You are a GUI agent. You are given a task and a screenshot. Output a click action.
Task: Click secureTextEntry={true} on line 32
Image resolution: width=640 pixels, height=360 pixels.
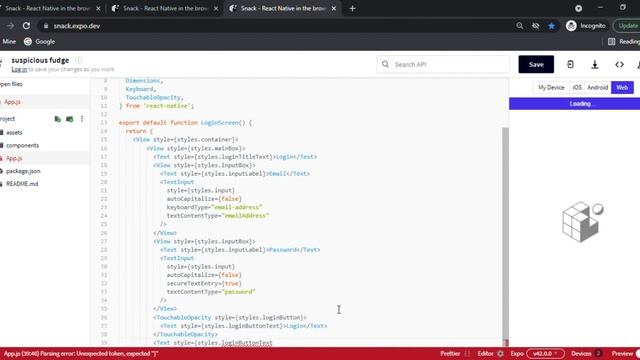[204, 283]
